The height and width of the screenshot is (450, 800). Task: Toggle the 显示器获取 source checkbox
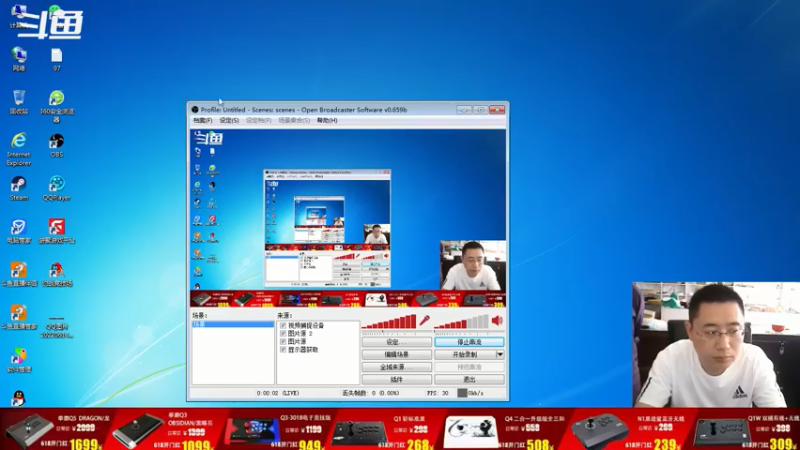283,349
